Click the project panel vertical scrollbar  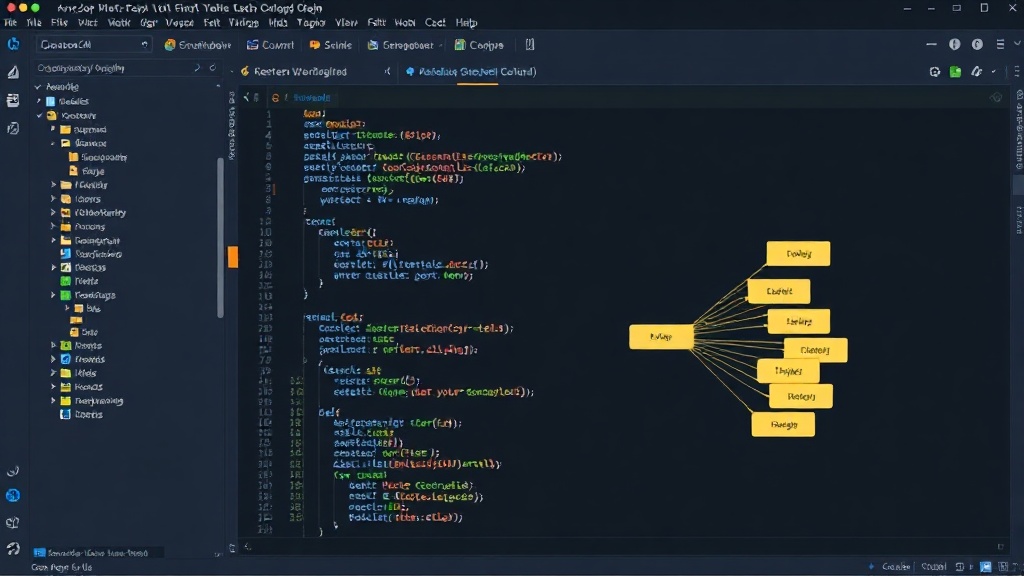tap(220, 237)
